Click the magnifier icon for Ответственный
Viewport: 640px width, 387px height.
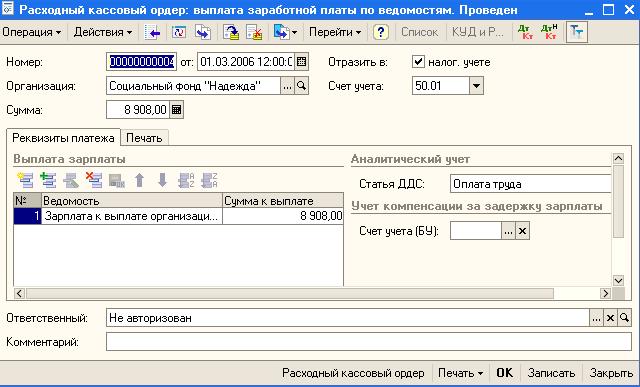pos(624,318)
